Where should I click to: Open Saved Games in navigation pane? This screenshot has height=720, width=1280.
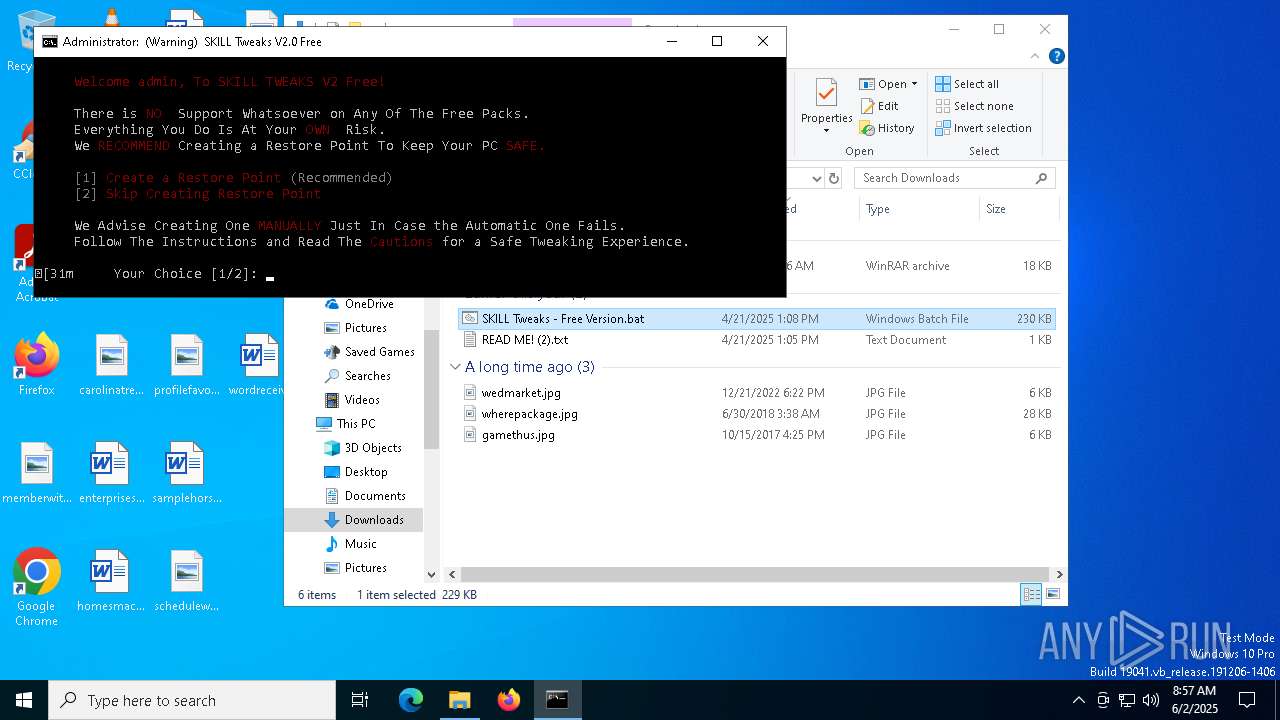pos(368,352)
